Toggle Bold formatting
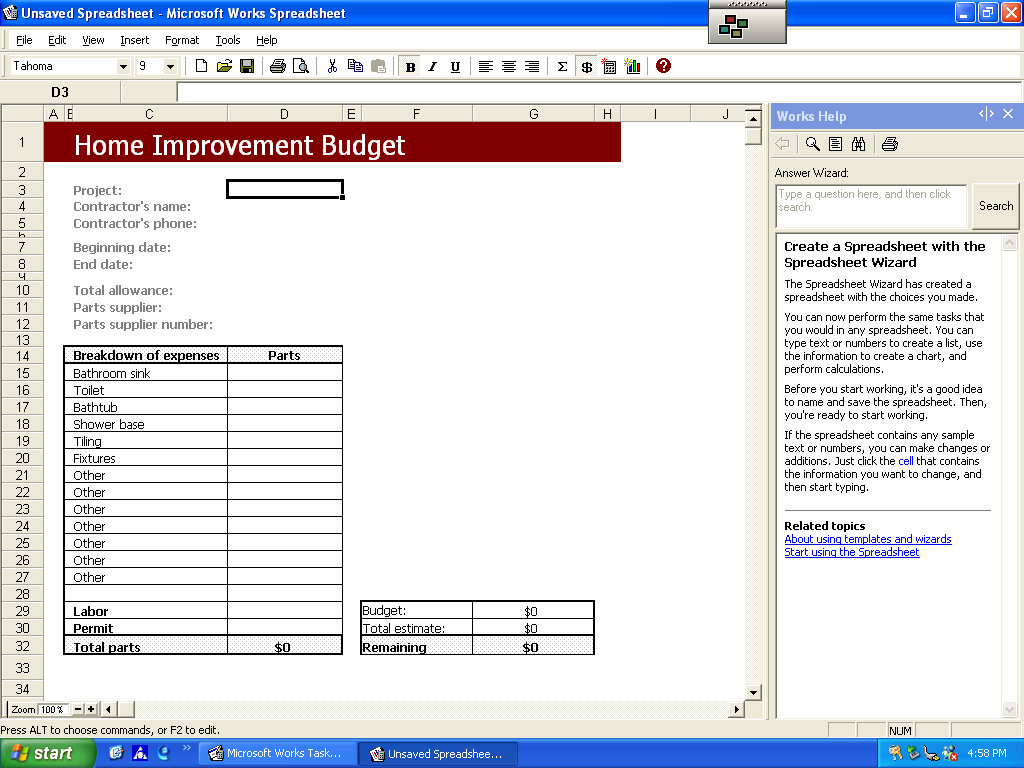The width and height of the screenshot is (1024, 768). click(410, 67)
